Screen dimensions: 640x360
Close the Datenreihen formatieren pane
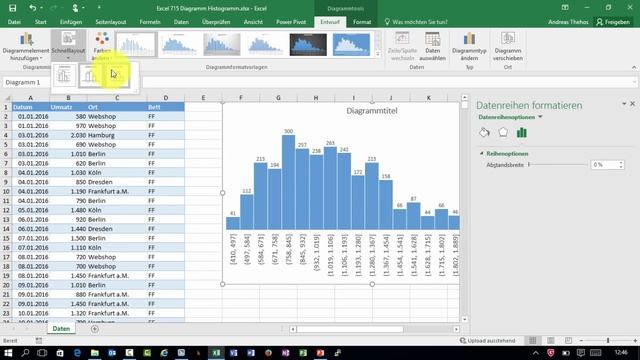click(633, 104)
